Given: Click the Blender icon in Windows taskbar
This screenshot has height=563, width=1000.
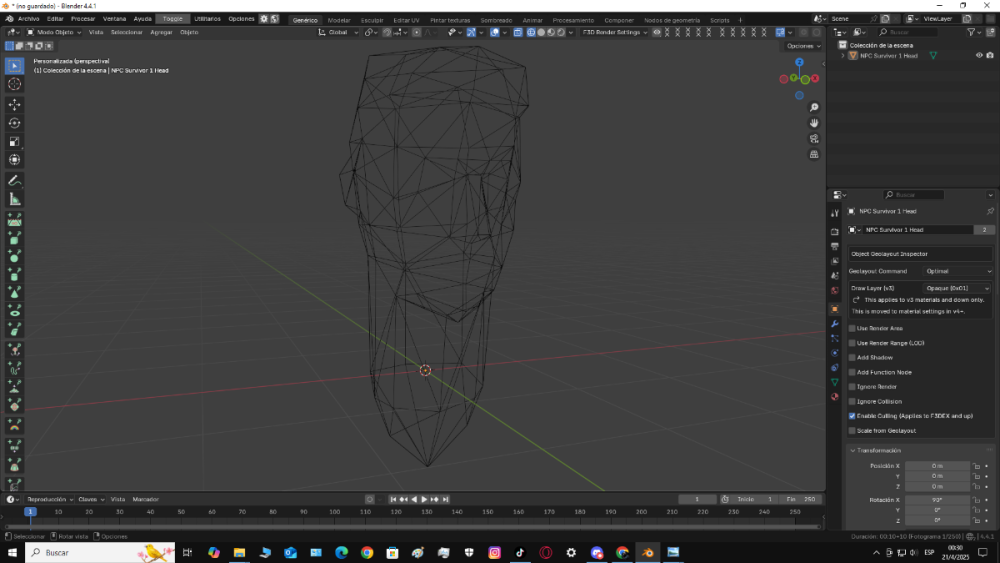Looking at the screenshot, I should point(648,552).
